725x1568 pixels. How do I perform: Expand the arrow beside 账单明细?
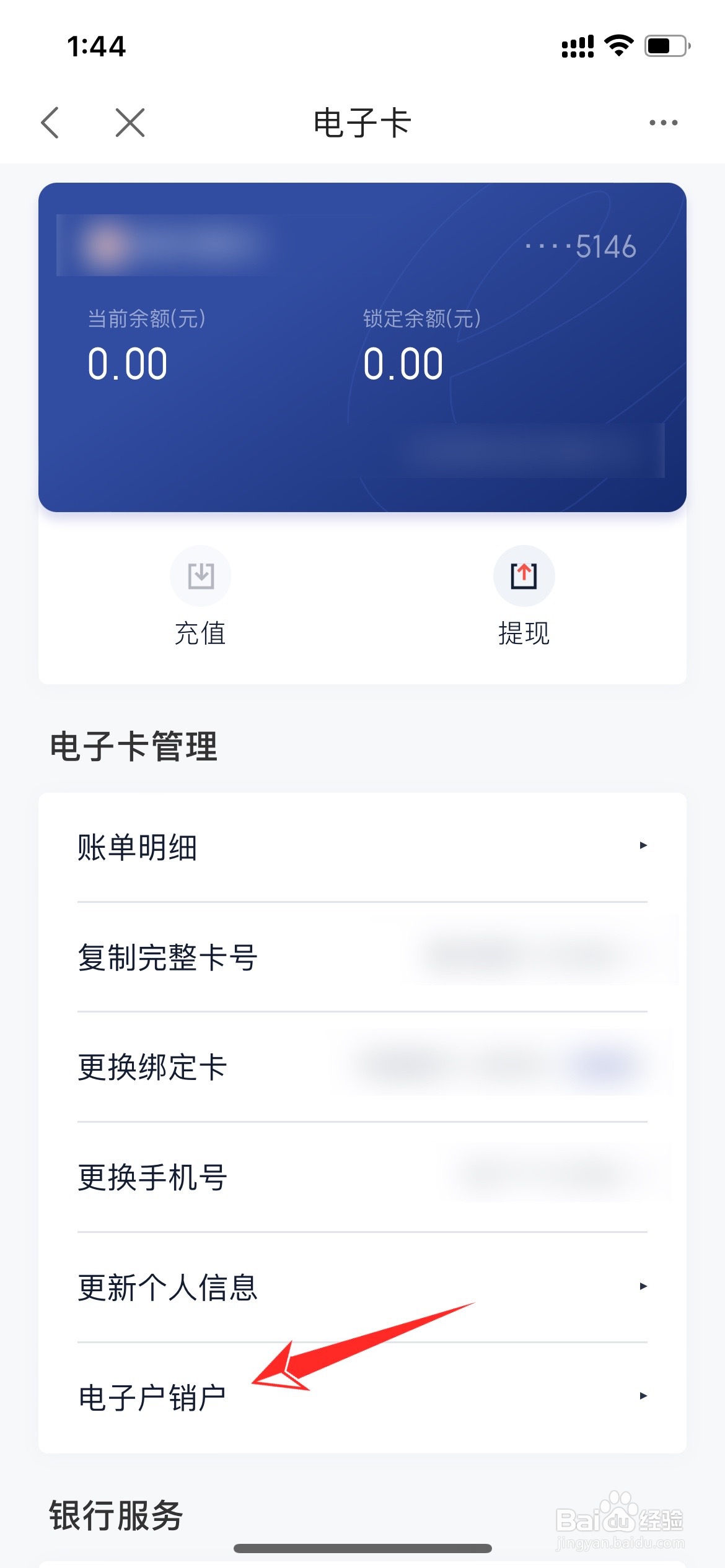pos(643,845)
